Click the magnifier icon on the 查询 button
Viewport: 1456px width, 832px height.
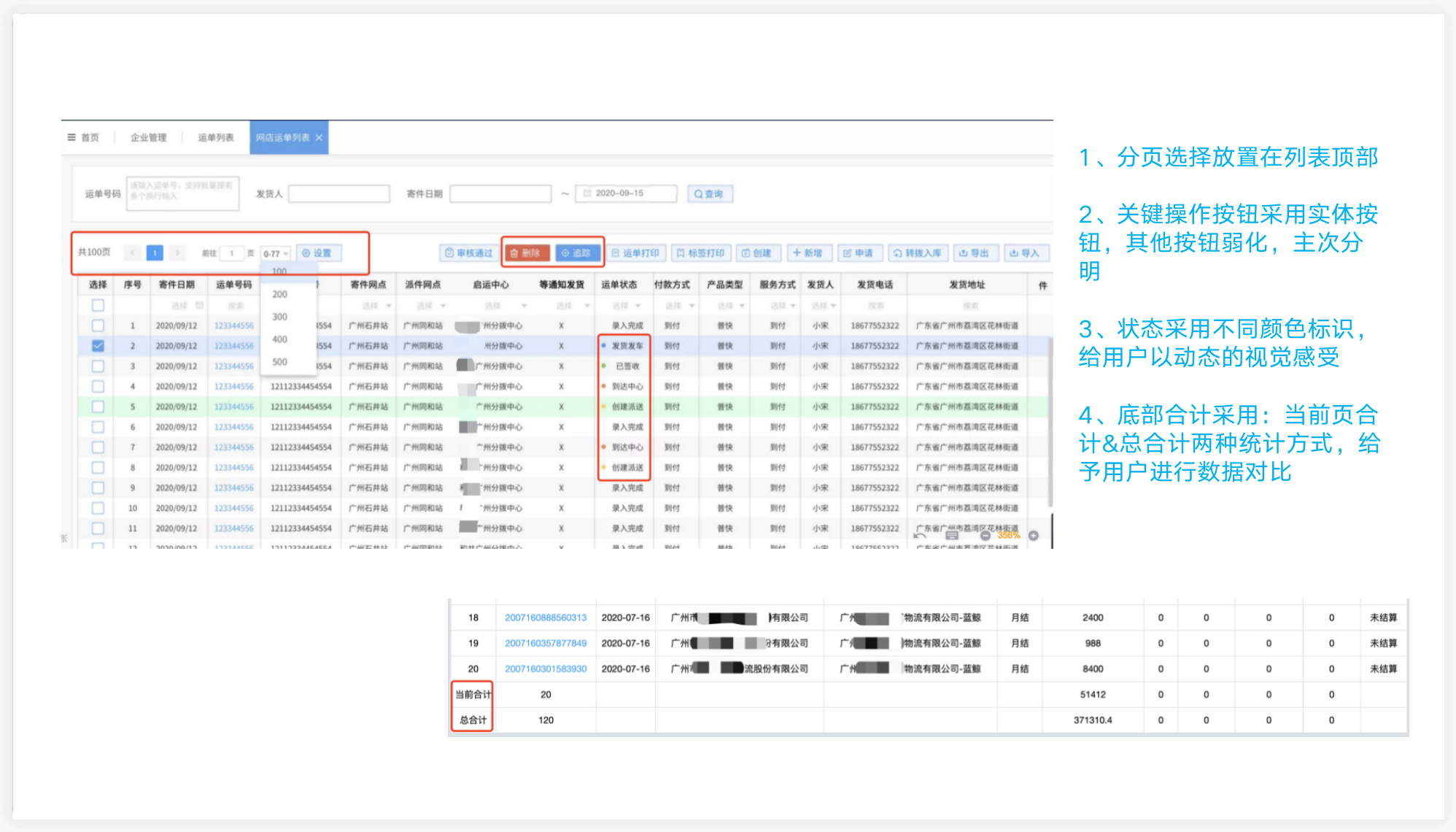coord(698,194)
